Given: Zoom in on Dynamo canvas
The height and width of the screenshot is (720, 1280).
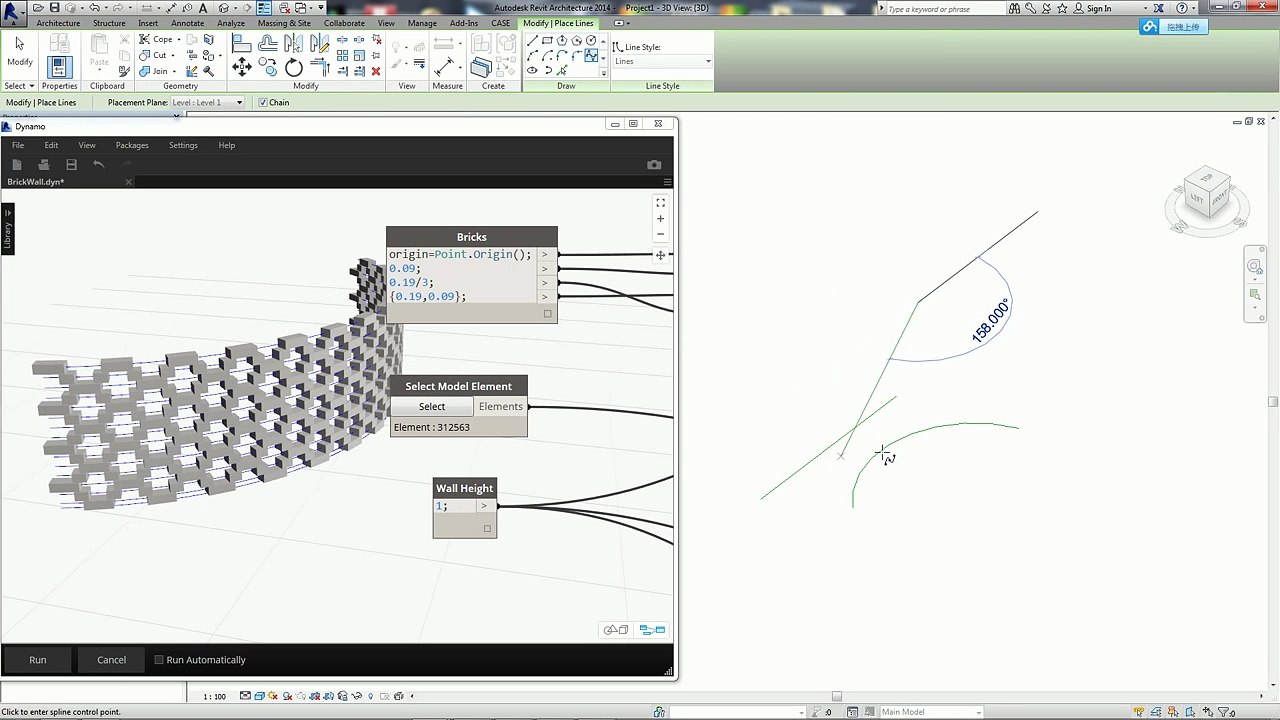Looking at the screenshot, I should tap(660, 218).
